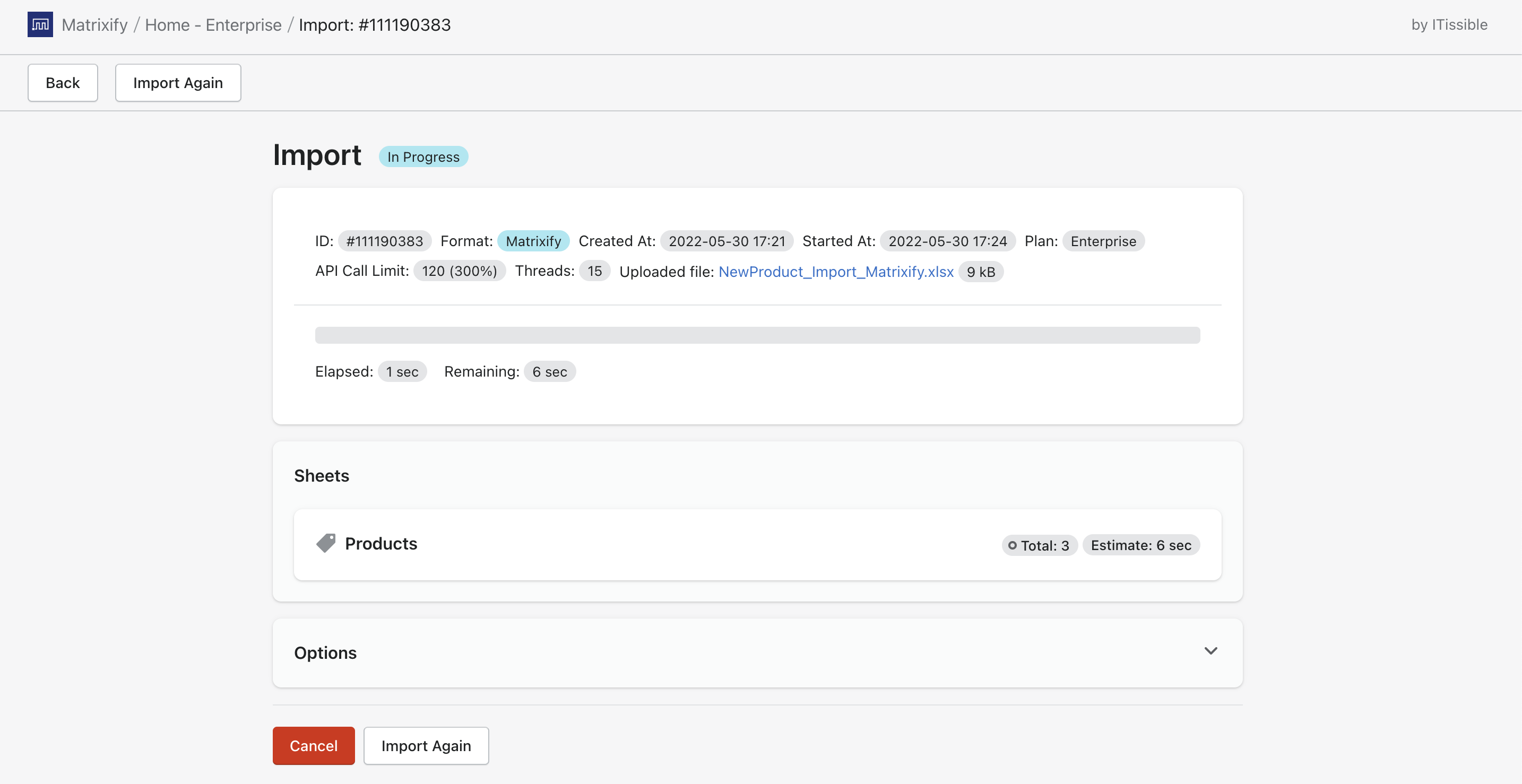The image size is (1522, 784).
Task: Click the circle icon beside Total: 3
Action: tap(1012, 545)
